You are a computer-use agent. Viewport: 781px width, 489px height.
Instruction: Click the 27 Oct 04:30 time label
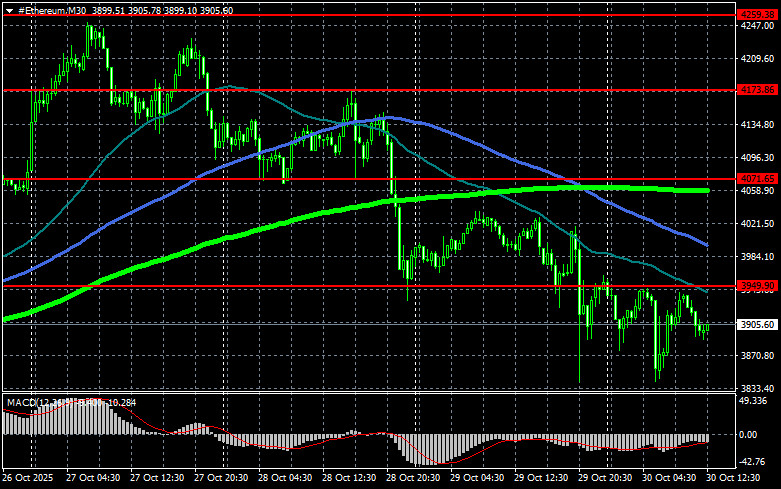click(93, 478)
